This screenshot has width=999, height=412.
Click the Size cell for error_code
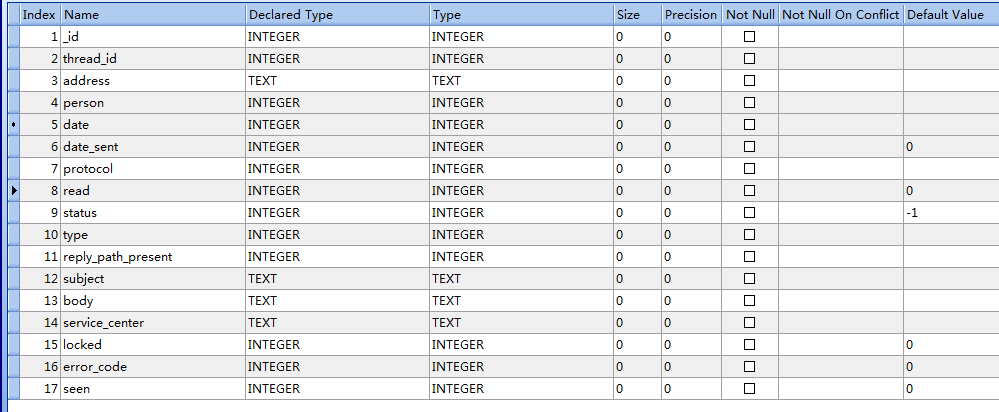coord(636,367)
